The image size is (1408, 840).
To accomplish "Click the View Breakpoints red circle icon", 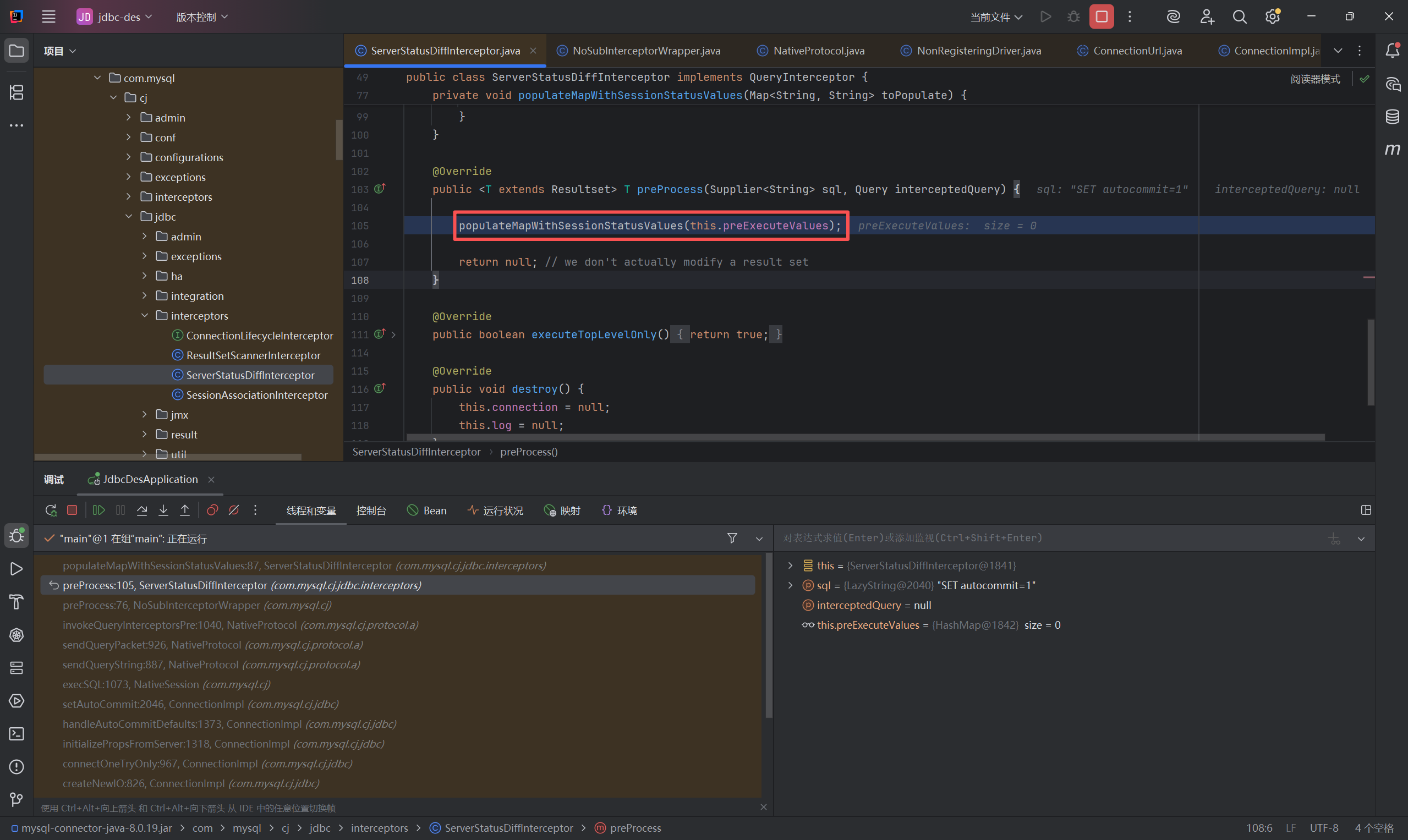I will click(x=212, y=510).
